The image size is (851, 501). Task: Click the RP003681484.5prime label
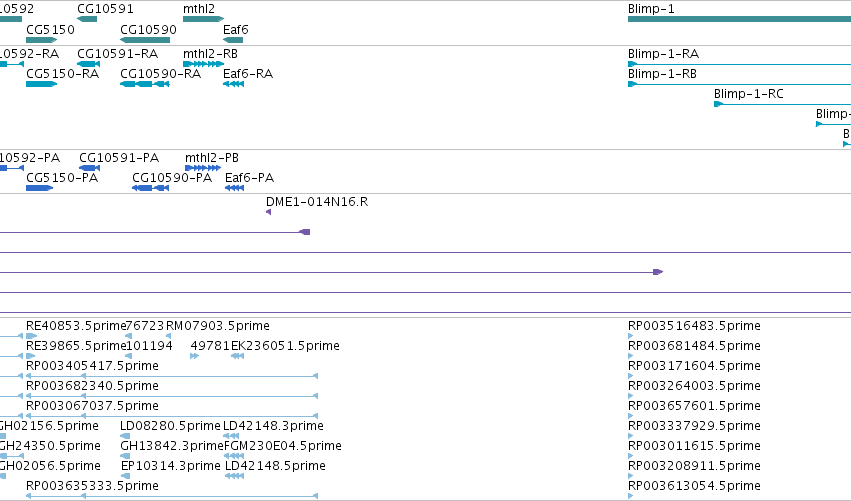(694, 346)
